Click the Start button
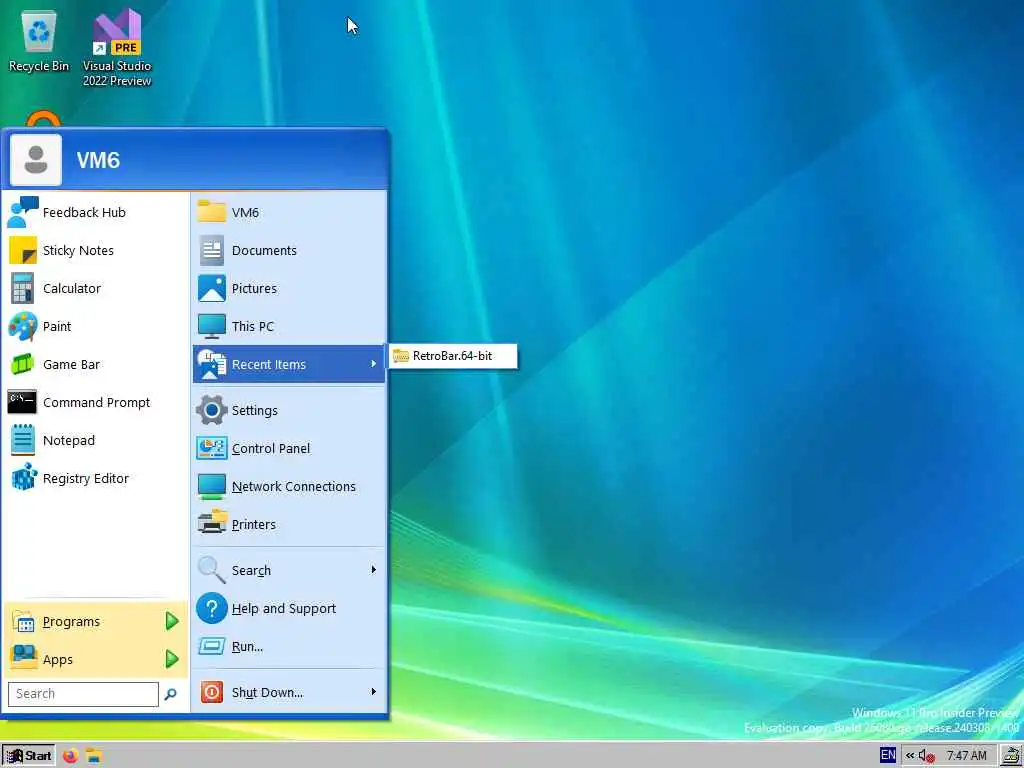This screenshot has width=1024, height=768. (28, 756)
